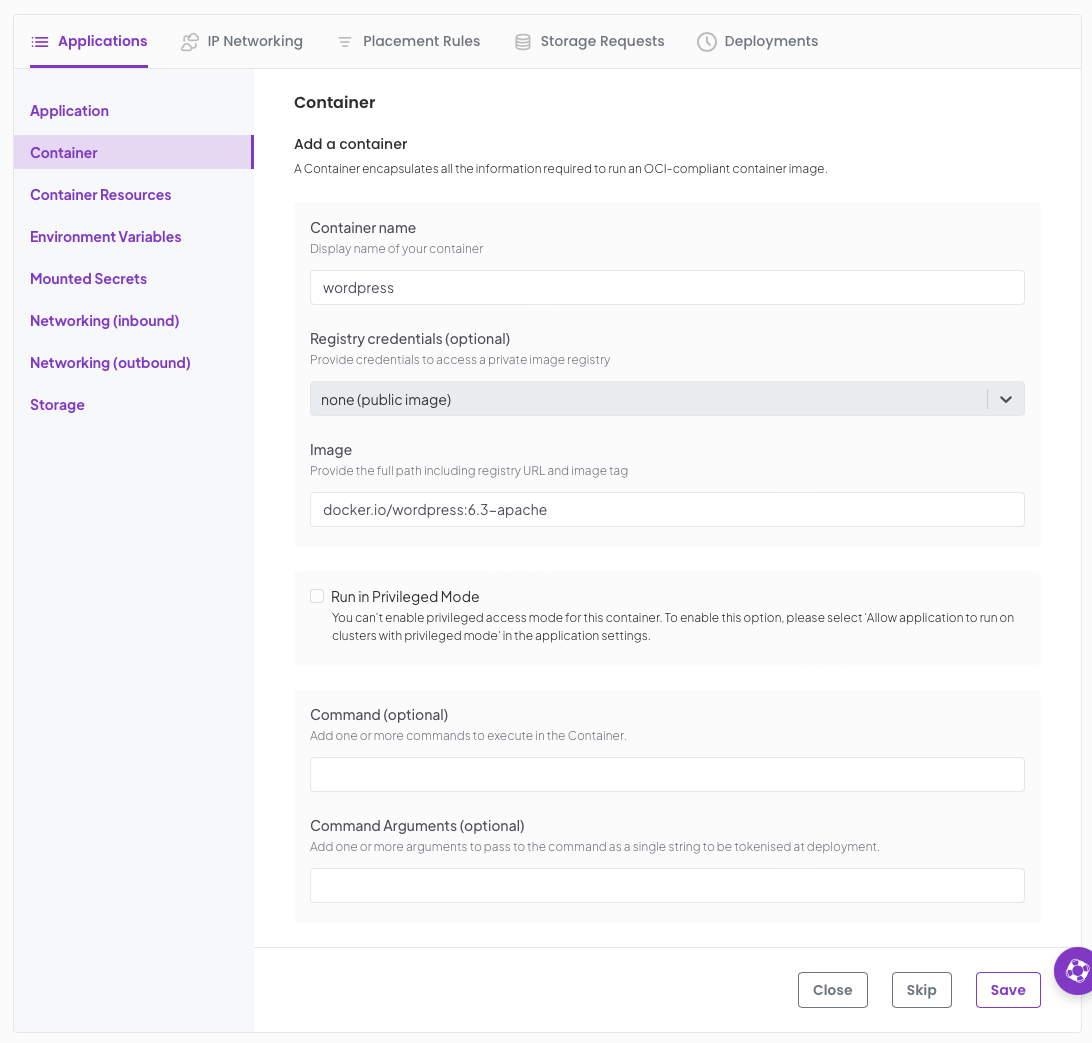
Task: Click the Deployments clock icon
Action: [x=706, y=42]
